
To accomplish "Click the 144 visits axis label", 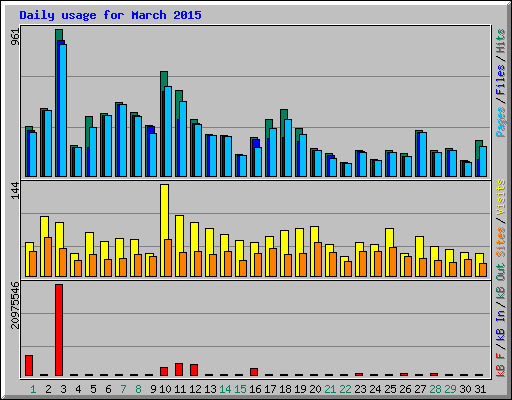I will 15,191.
